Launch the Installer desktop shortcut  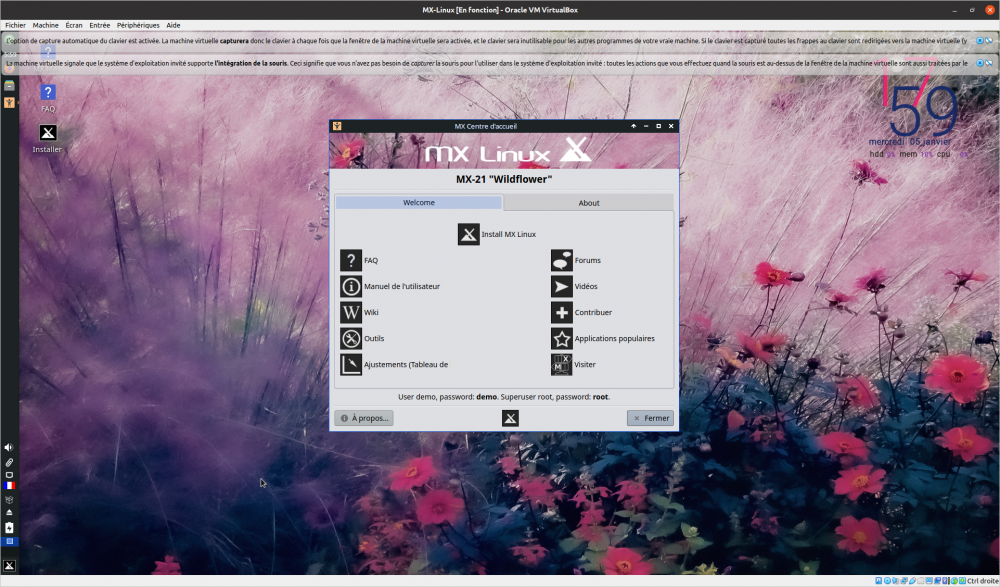pyautogui.click(x=47, y=138)
